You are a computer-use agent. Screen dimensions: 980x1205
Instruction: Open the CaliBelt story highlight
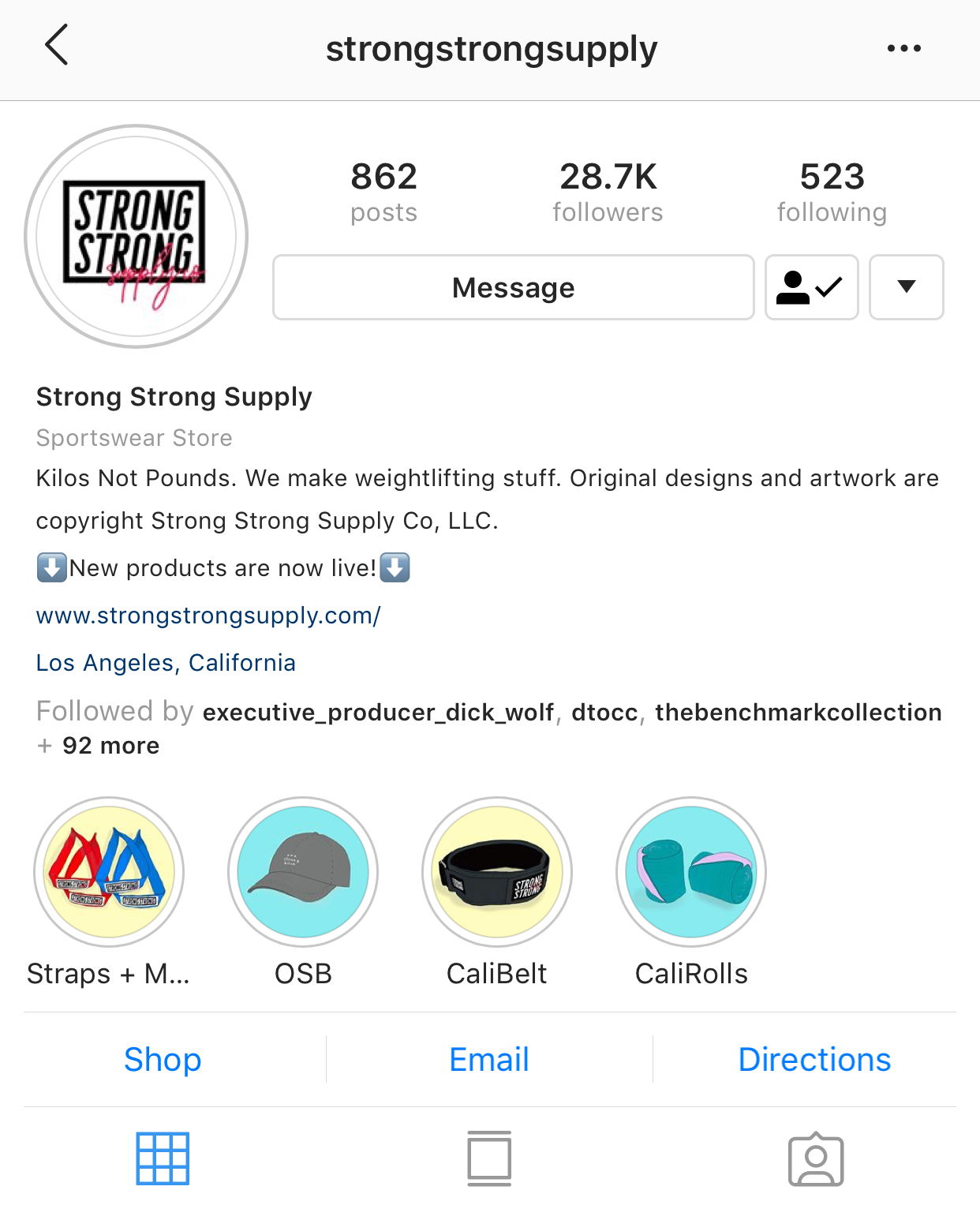pyautogui.click(x=497, y=872)
